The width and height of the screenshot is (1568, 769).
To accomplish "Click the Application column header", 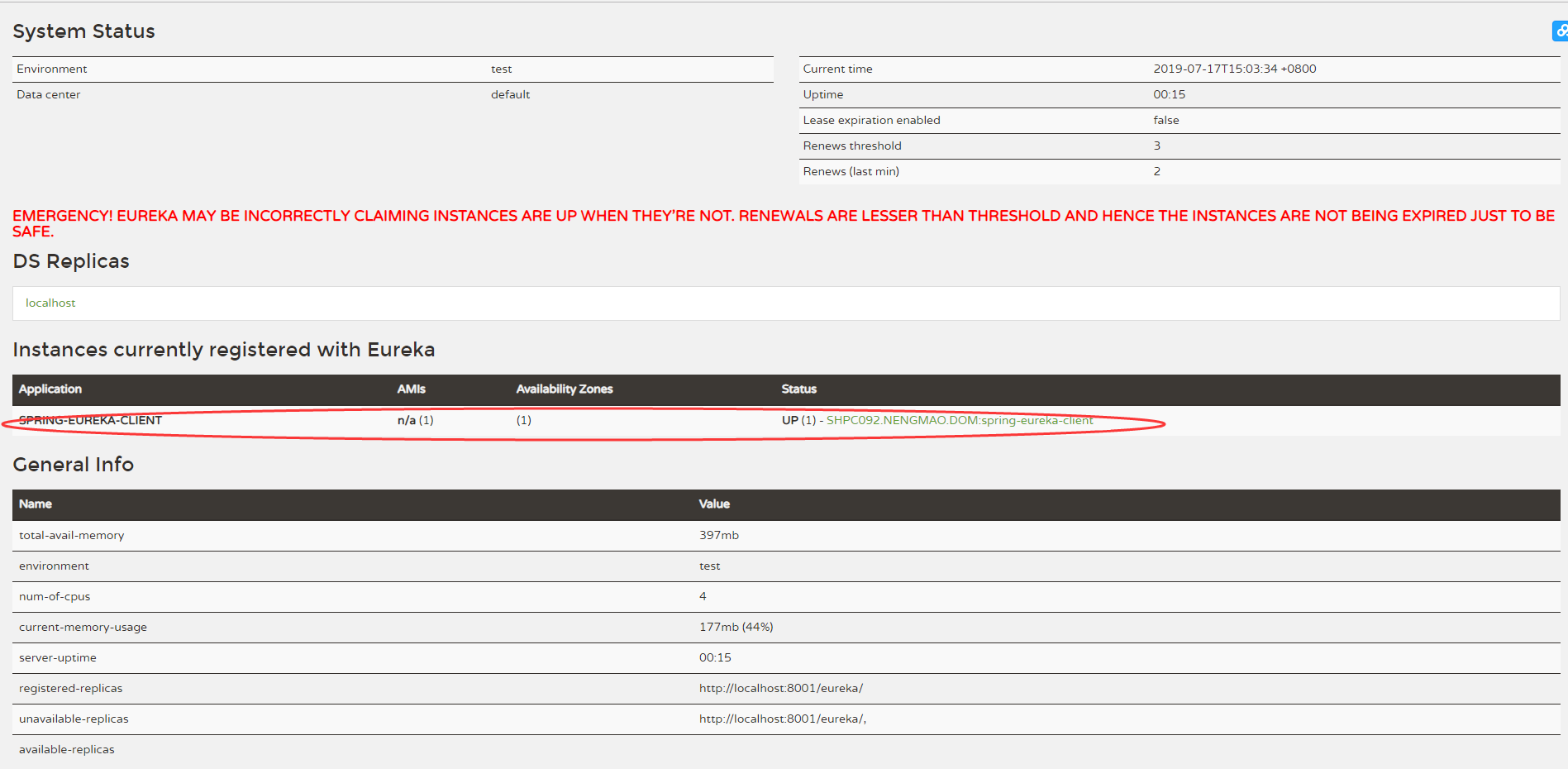I will 50,389.
